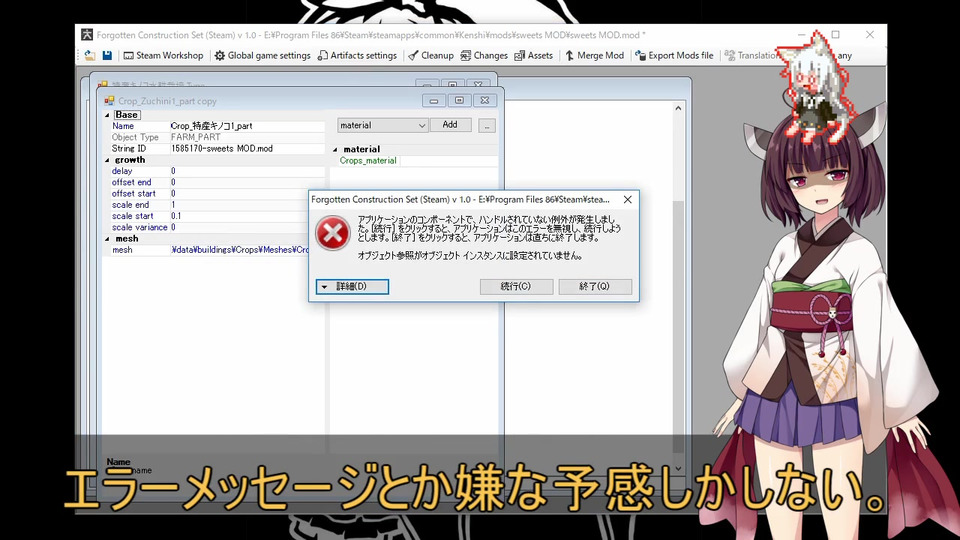Click the mesh path value
Screen dimensions: 960x540
click(x=239, y=250)
